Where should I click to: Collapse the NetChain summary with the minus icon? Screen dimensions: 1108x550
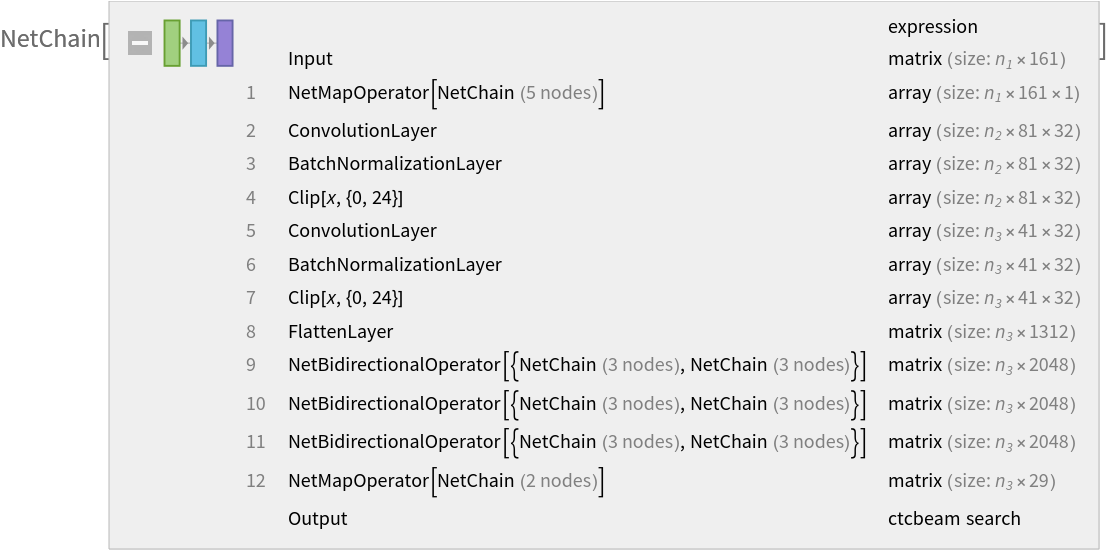pyautogui.click(x=140, y=44)
